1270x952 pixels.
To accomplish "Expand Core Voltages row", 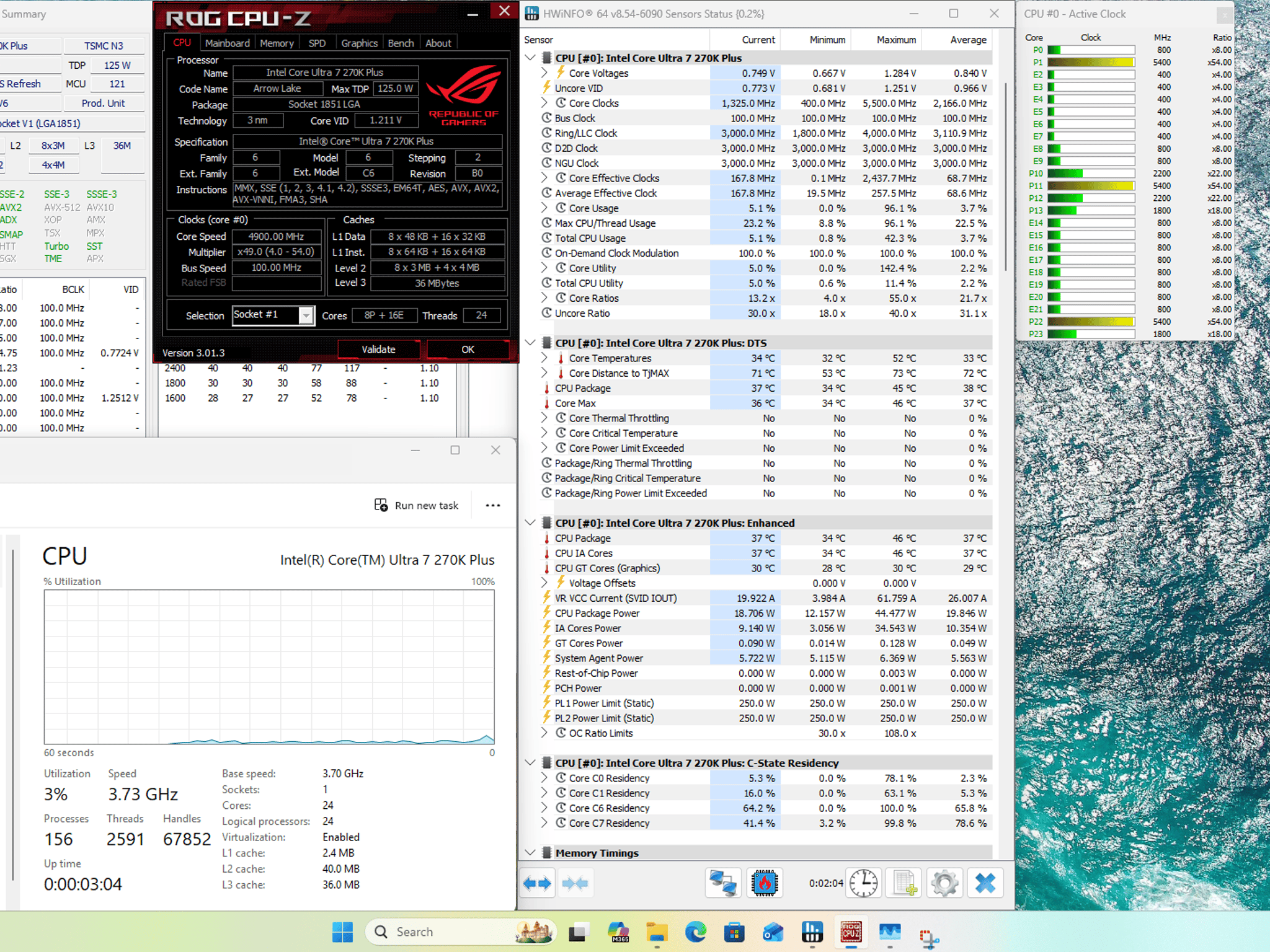I will click(544, 73).
